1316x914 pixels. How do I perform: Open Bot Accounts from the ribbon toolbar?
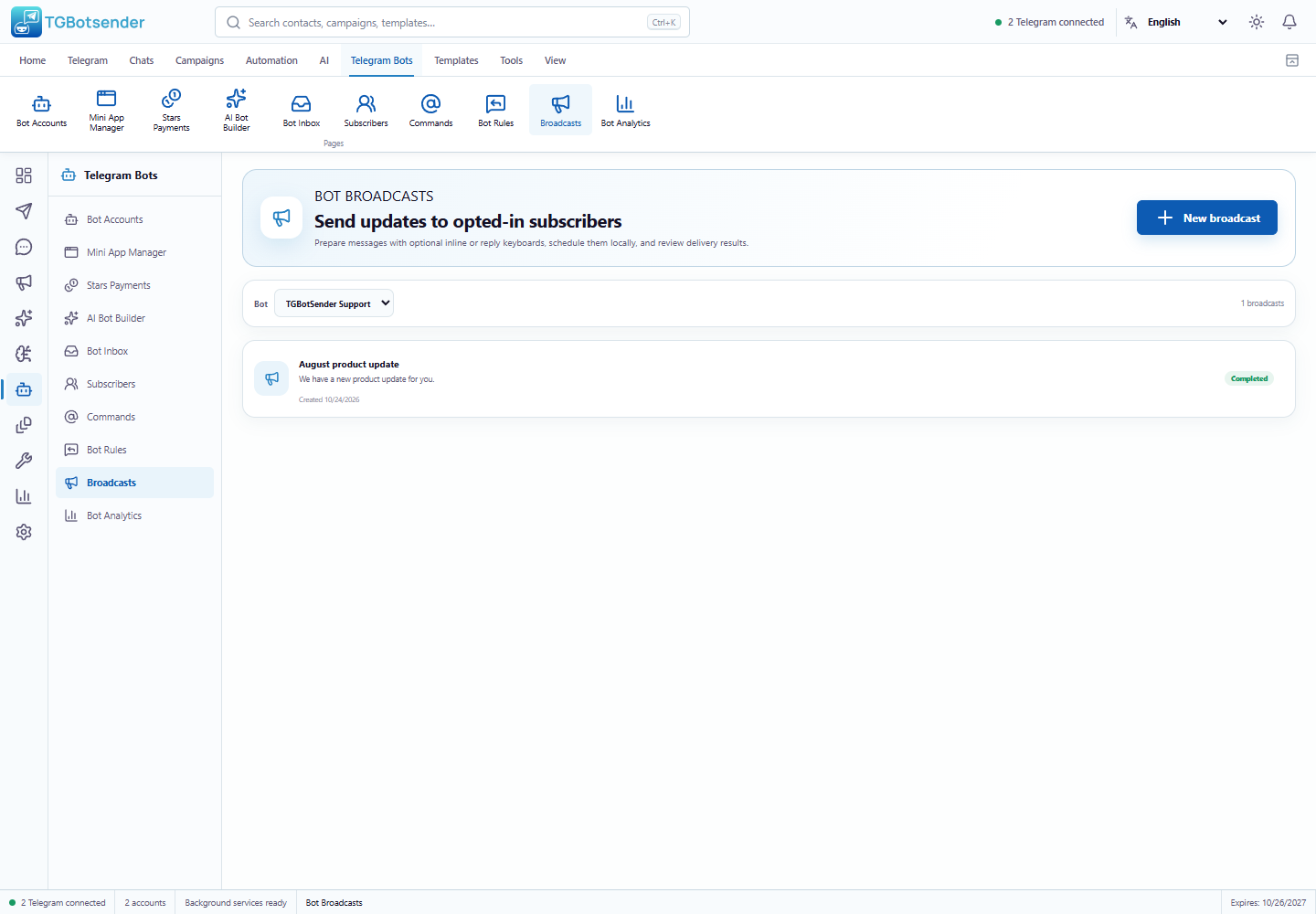pos(42,110)
